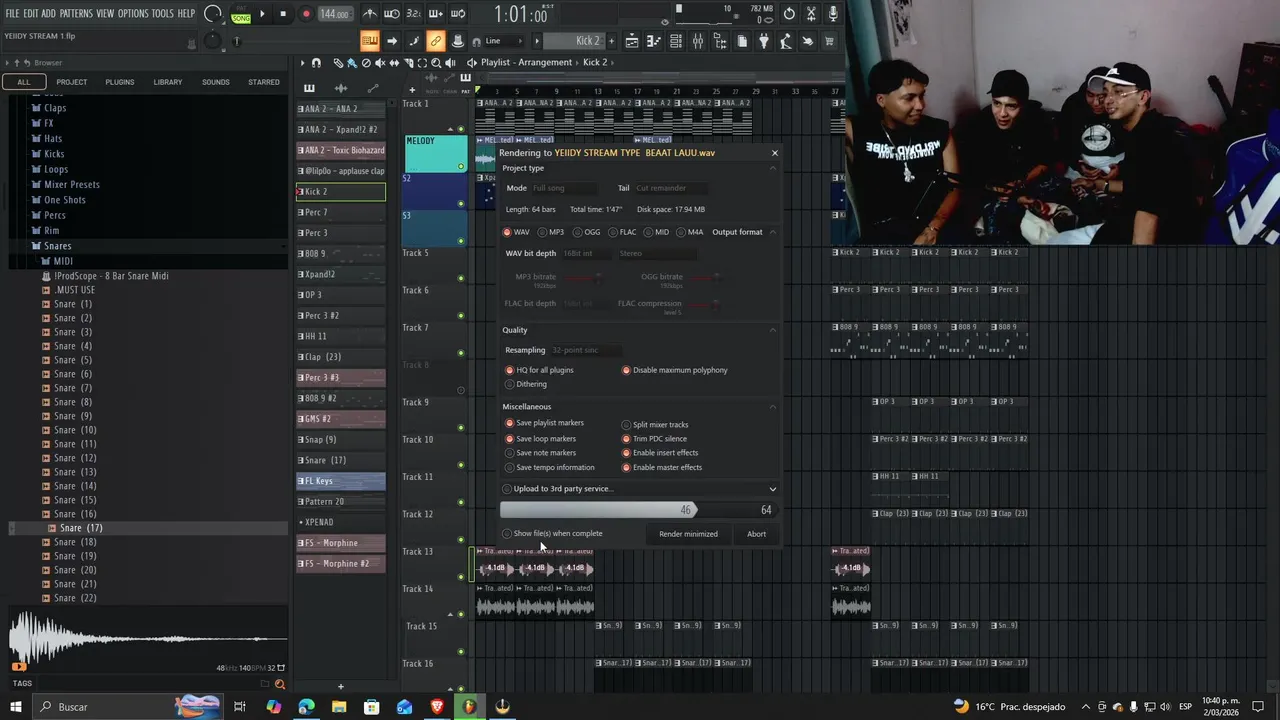The image size is (1280, 720).
Task: Open the Mixer icon in top toolbar
Action: [x=698, y=41]
